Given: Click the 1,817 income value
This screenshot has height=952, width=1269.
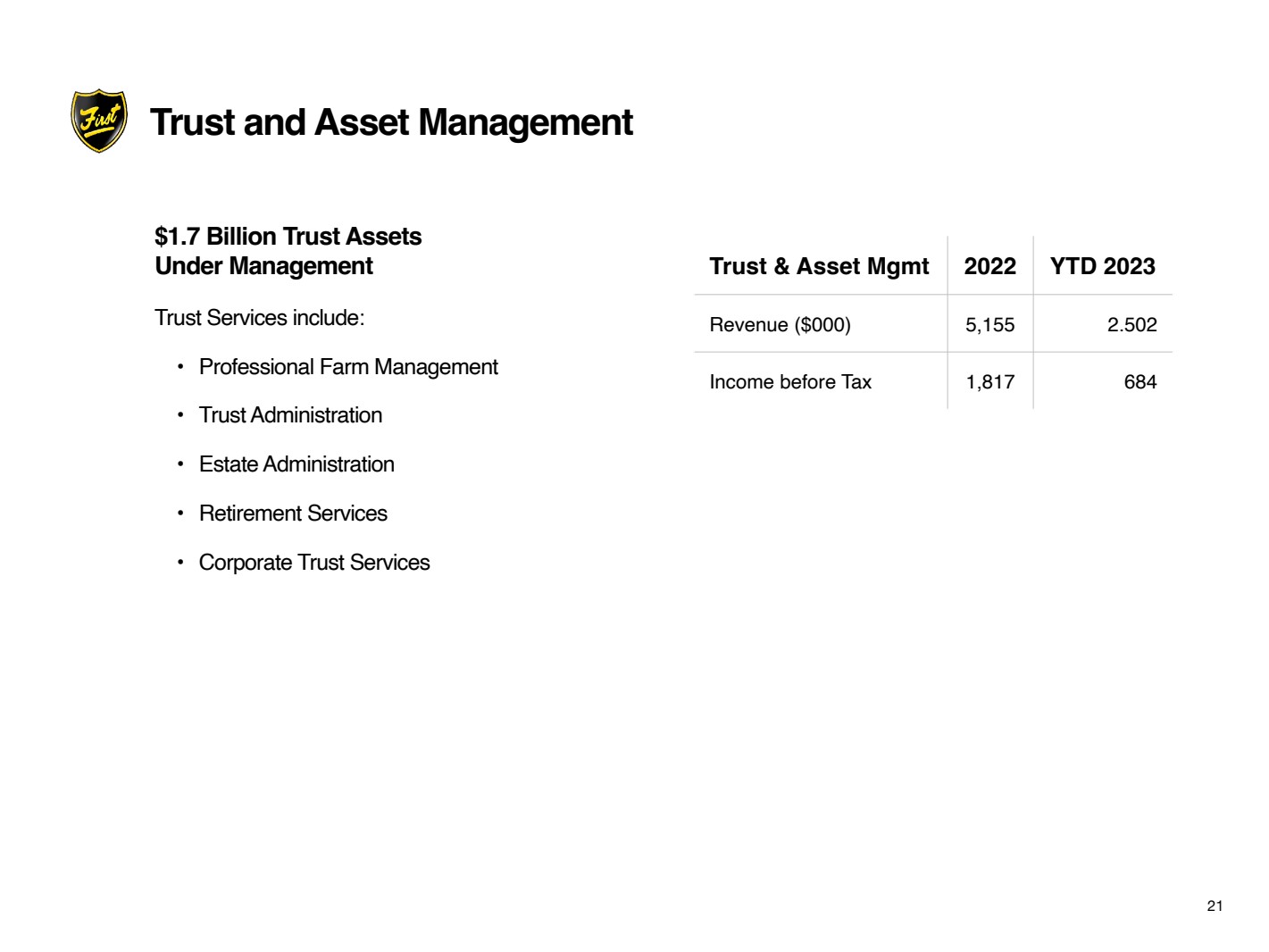Looking at the screenshot, I should tap(989, 382).
